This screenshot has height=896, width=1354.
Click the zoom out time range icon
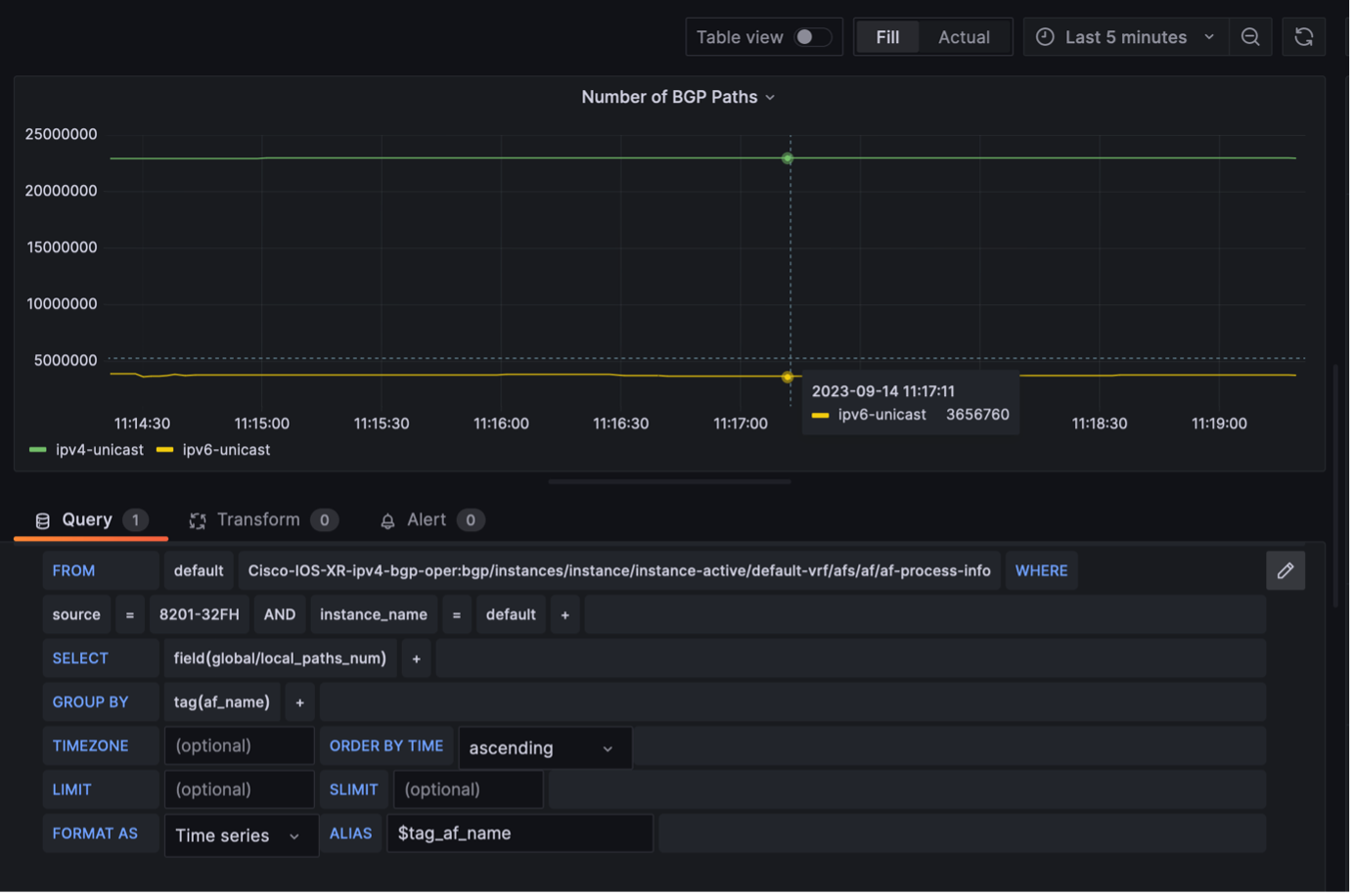(1250, 37)
